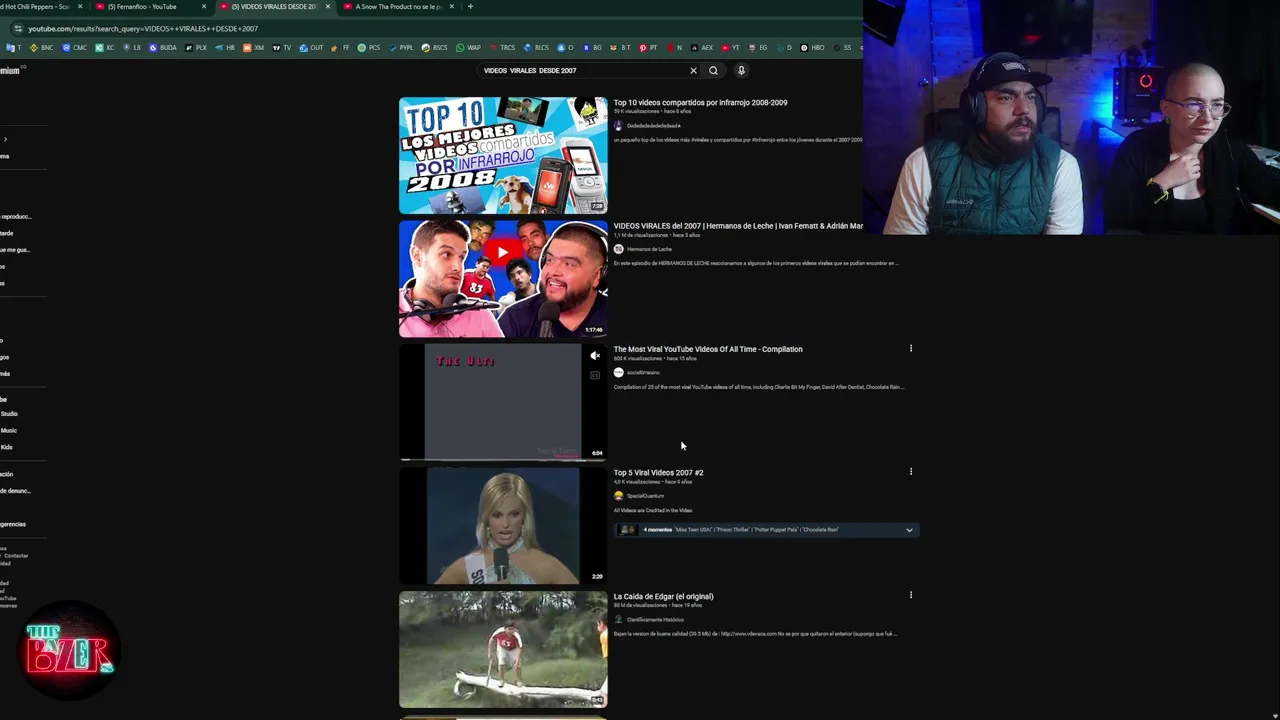Unmute the Most Viral YouTube Videos preview
Screen dimensions: 1280x720
click(x=595, y=355)
